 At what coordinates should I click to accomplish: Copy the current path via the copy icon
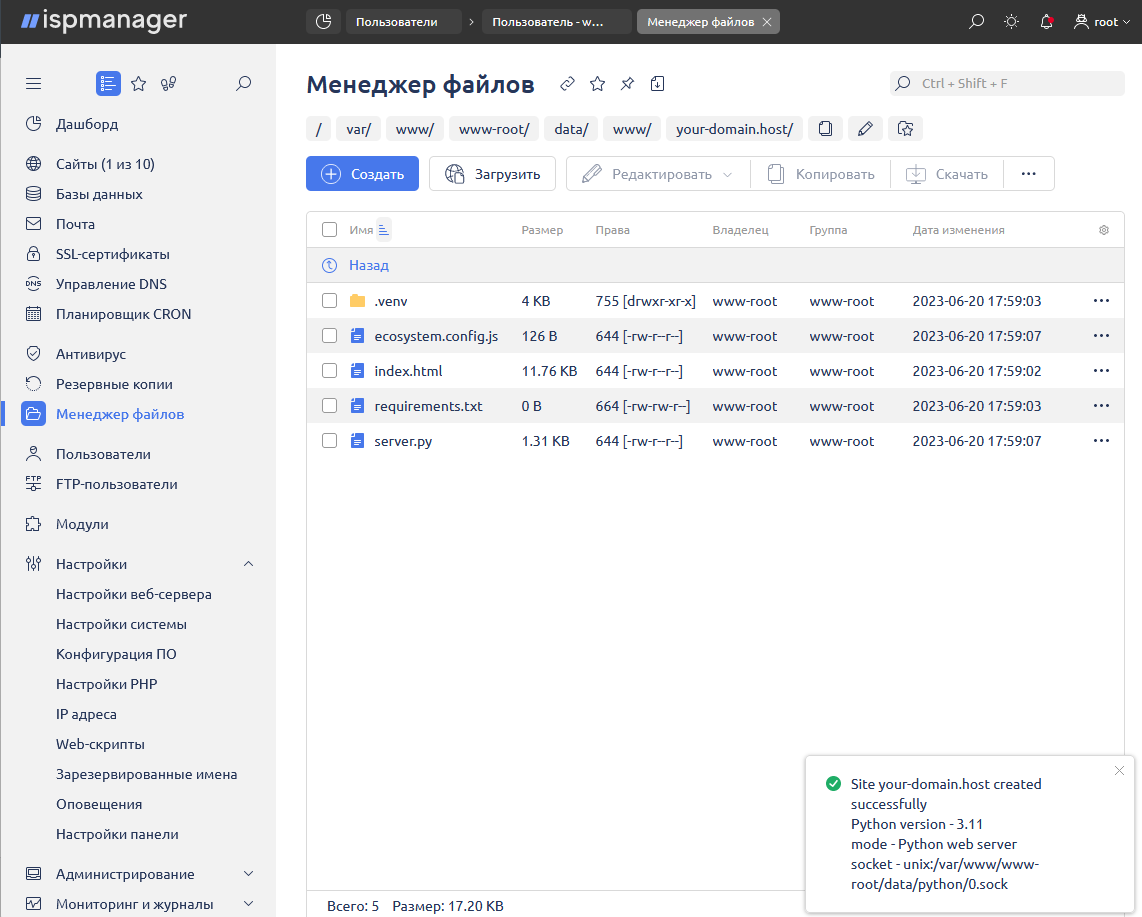tap(825, 128)
